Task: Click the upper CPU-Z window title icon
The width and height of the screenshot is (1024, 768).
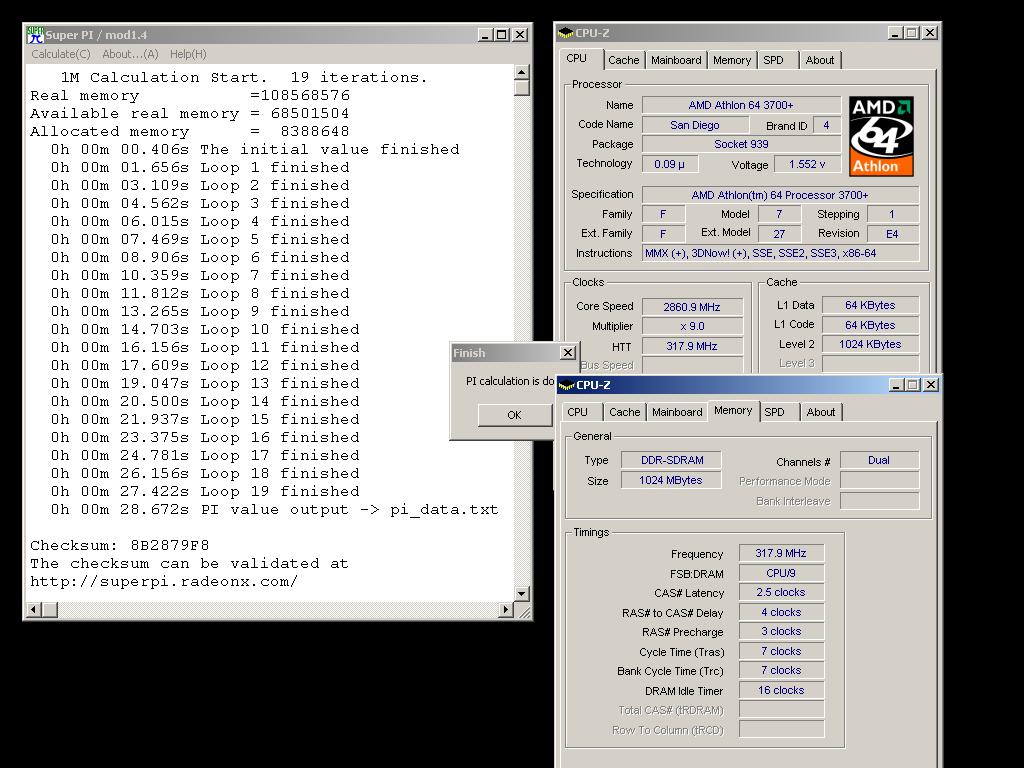Action: pyautogui.click(x=566, y=33)
